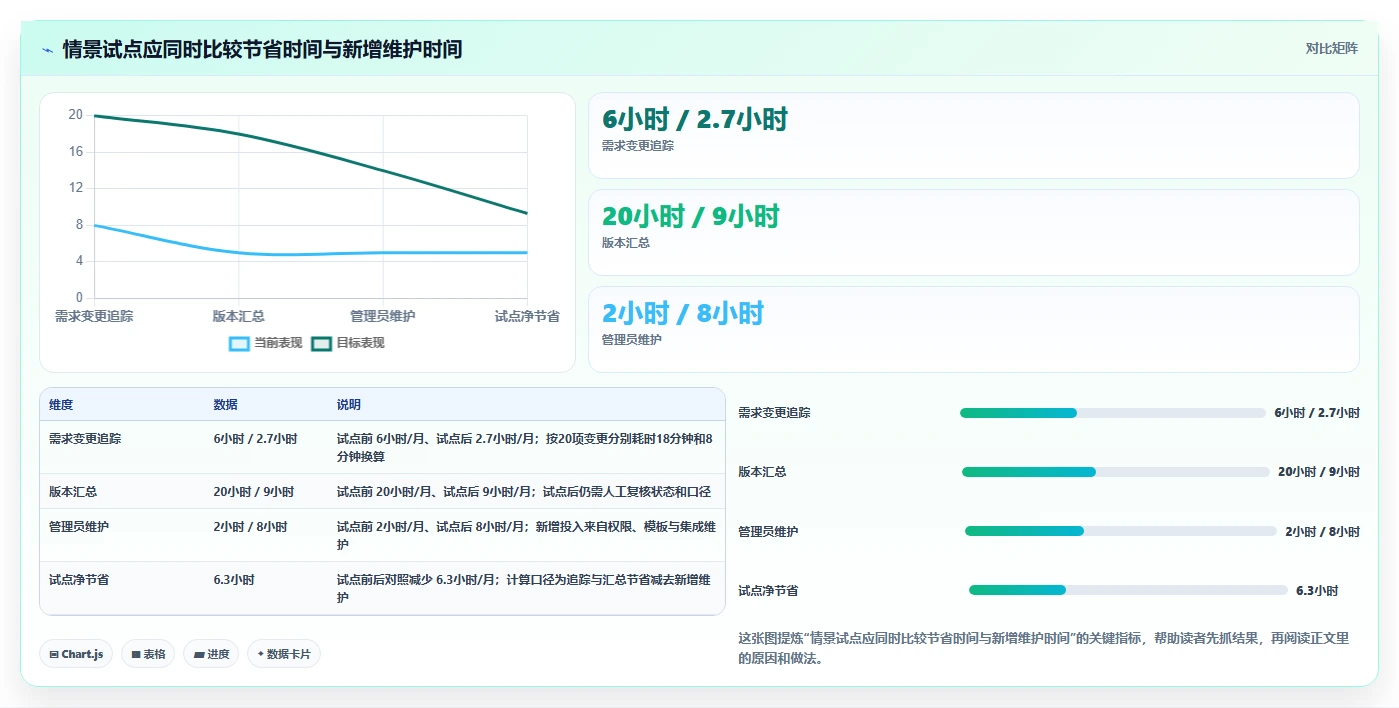Screen dimensions: 1399x708
Task: Click the 数据卡片 tag chip
Action: tap(284, 654)
